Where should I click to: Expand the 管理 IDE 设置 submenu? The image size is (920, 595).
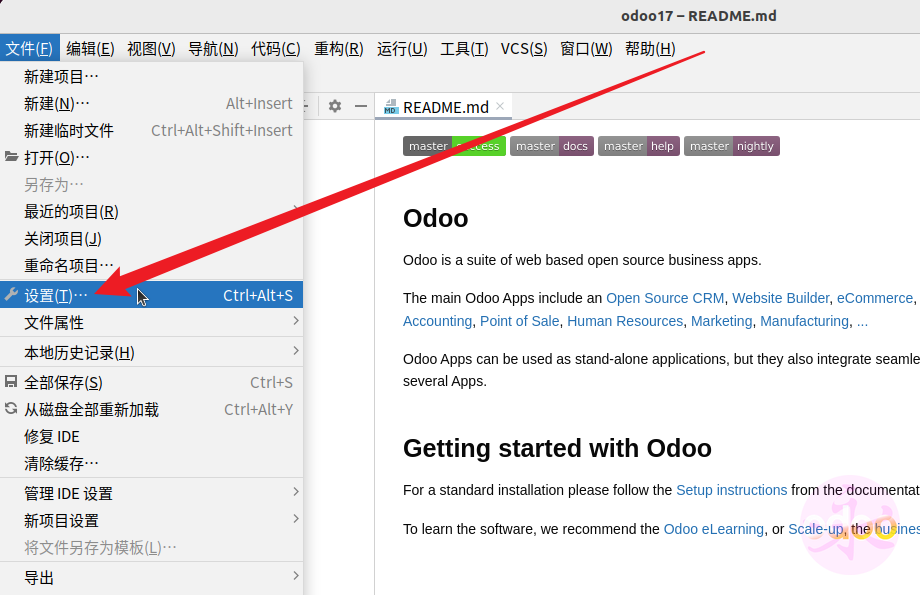pyautogui.click(x=151, y=493)
